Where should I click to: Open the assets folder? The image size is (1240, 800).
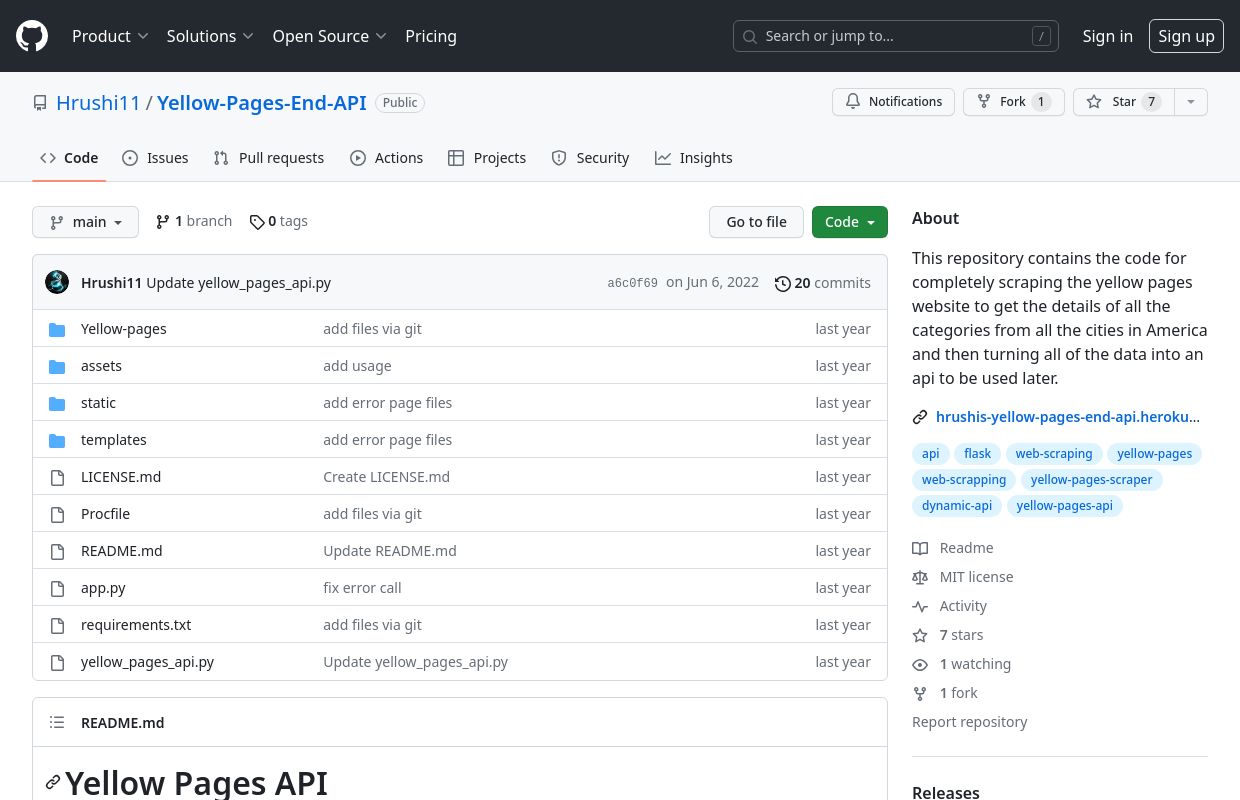click(101, 366)
